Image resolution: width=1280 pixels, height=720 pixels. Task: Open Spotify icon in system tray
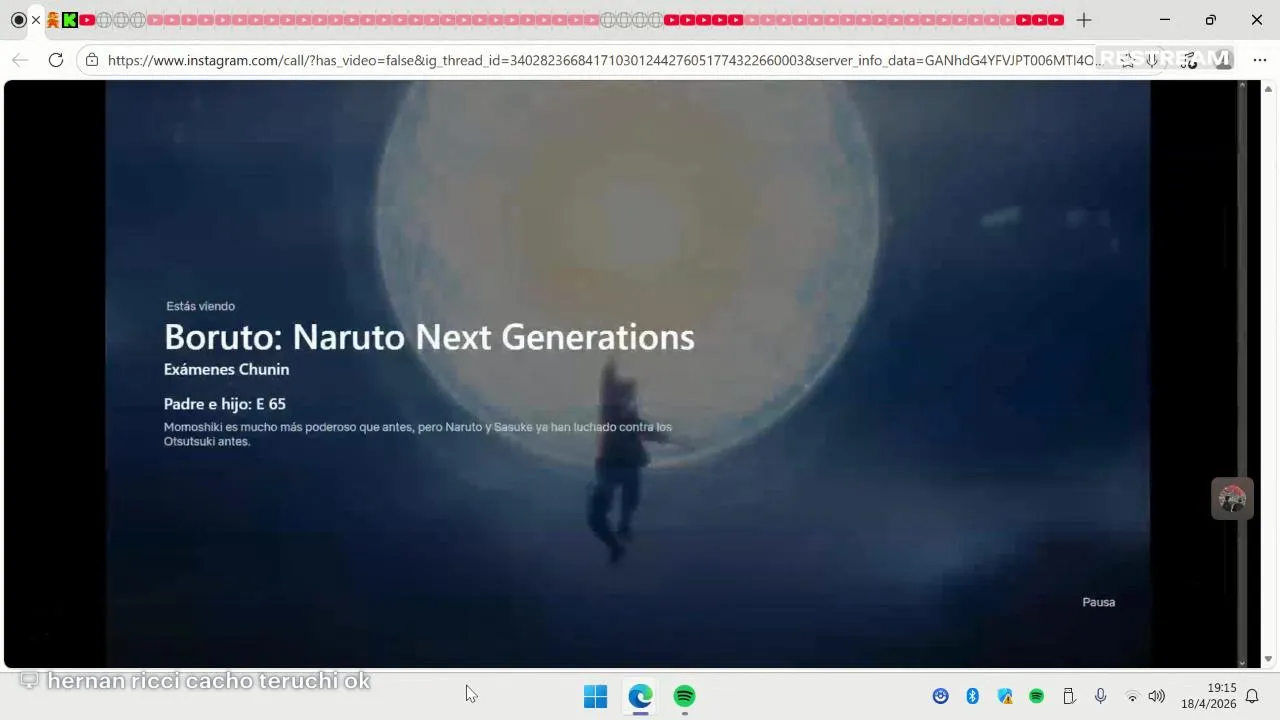(1037, 696)
